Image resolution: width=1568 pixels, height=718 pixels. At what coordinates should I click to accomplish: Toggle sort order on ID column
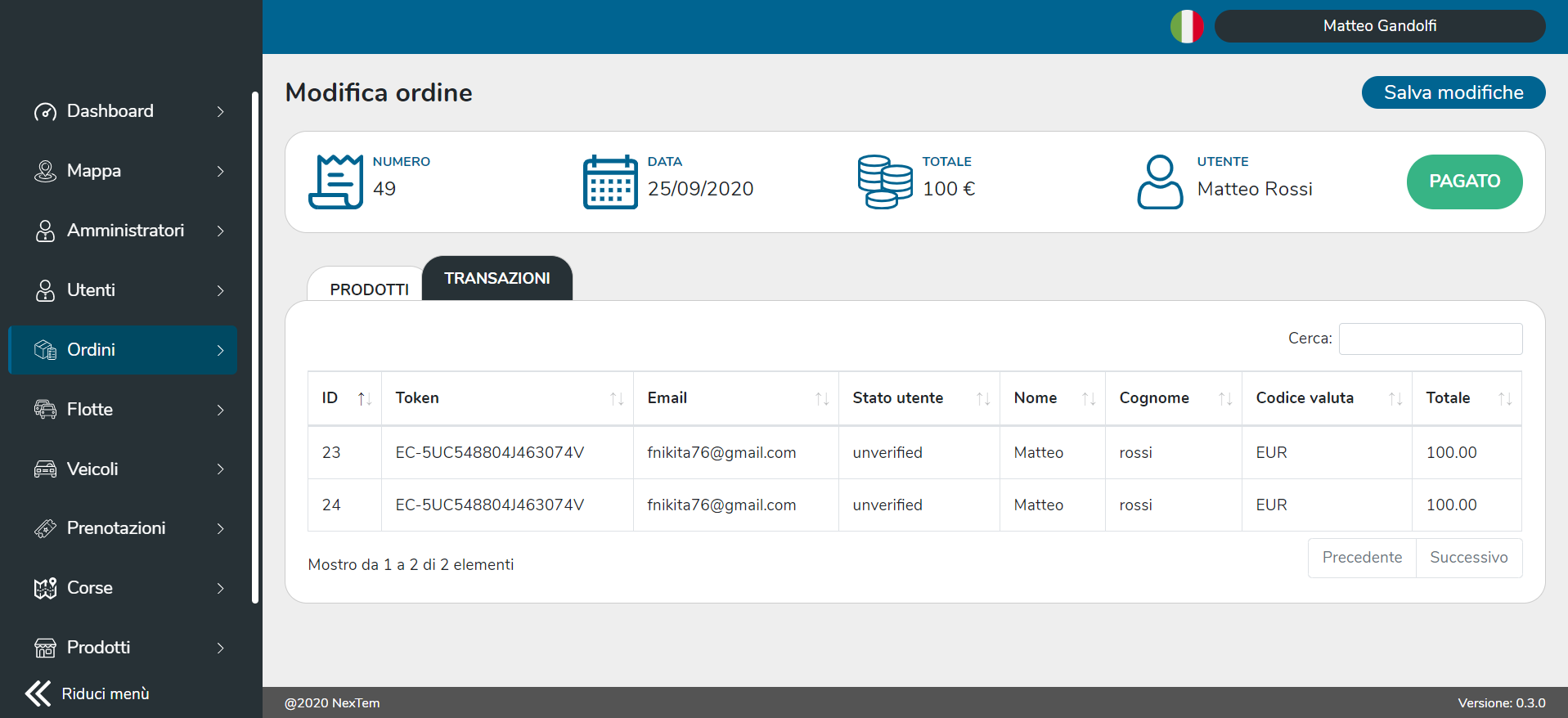(x=365, y=398)
